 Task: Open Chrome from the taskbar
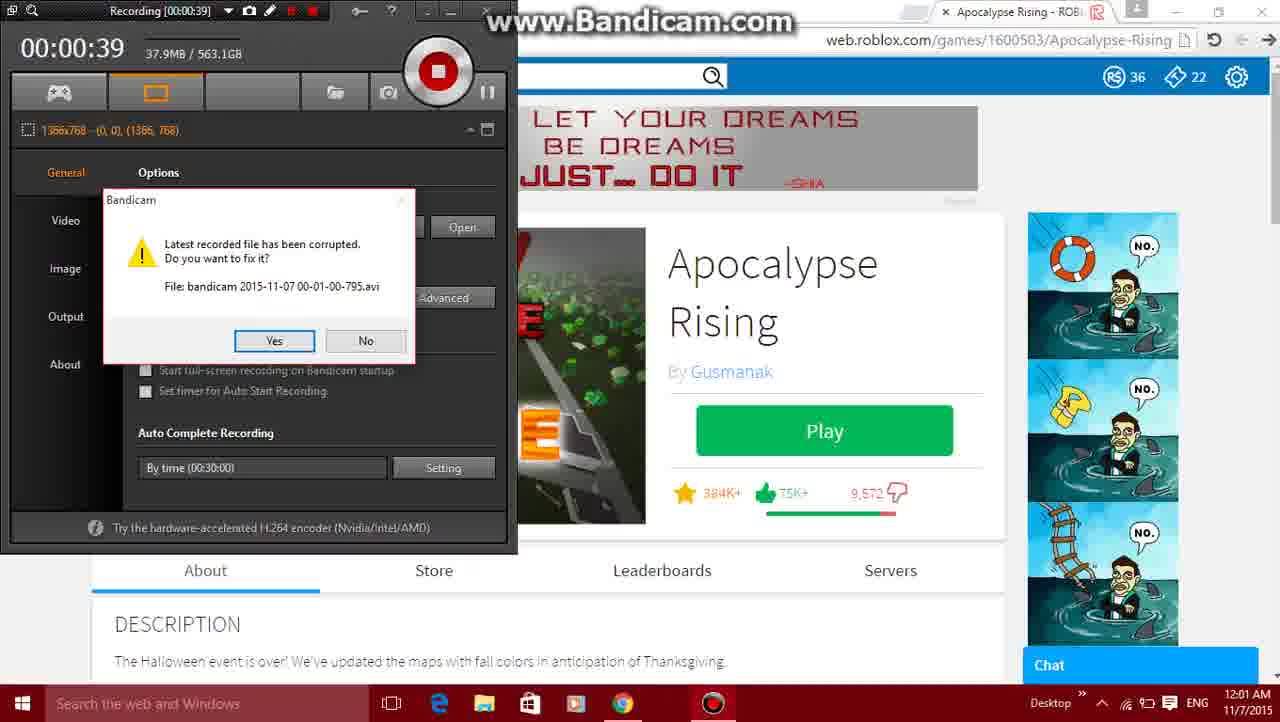point(622,704)
